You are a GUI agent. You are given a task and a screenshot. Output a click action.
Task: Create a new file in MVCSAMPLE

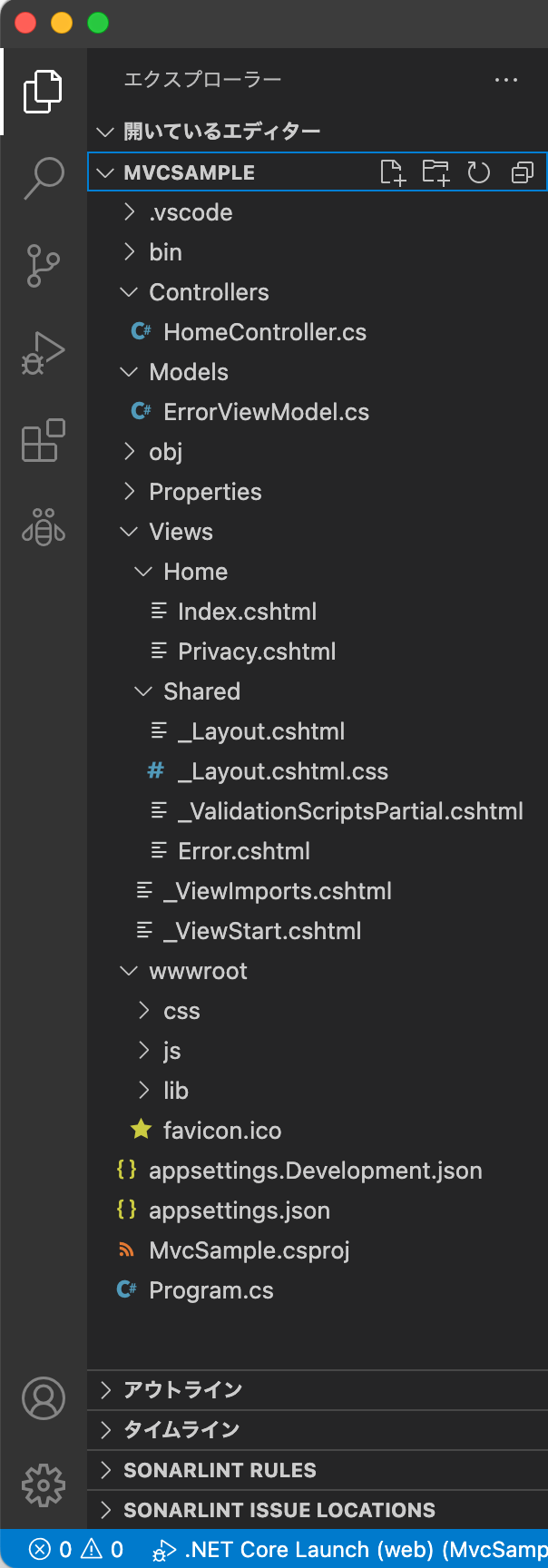click(393, 171)
